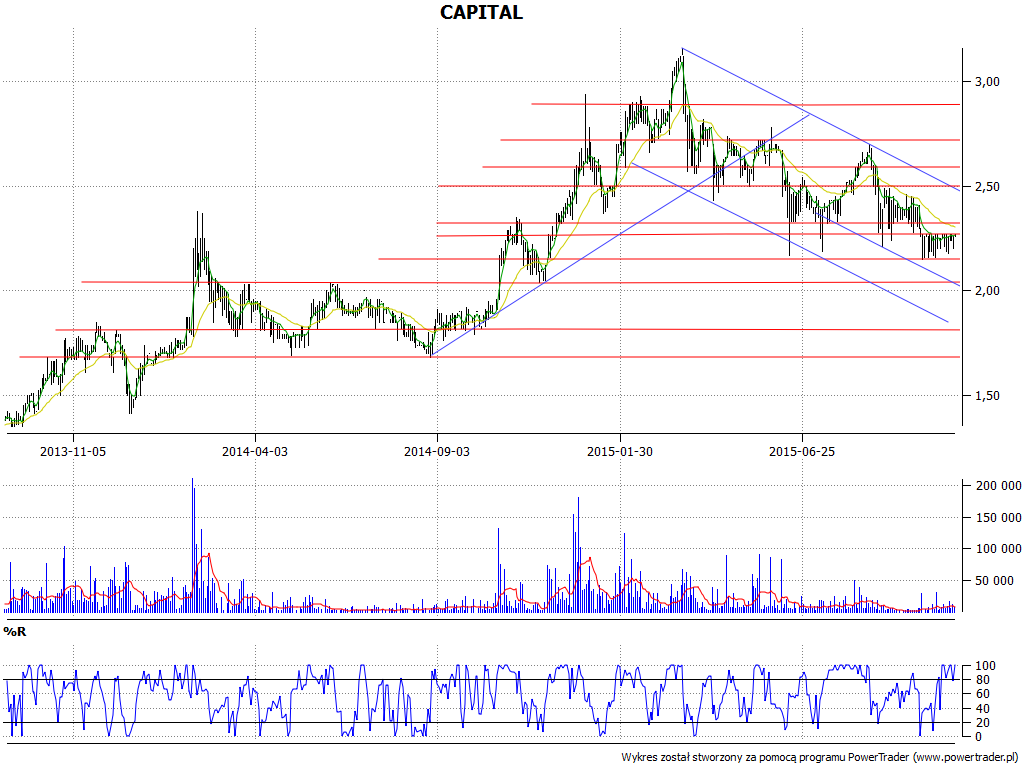The height and width of the screenshot is (768, 1024).
Task: Click the 40 level on %R axis
Action: [x=983, y=709]
